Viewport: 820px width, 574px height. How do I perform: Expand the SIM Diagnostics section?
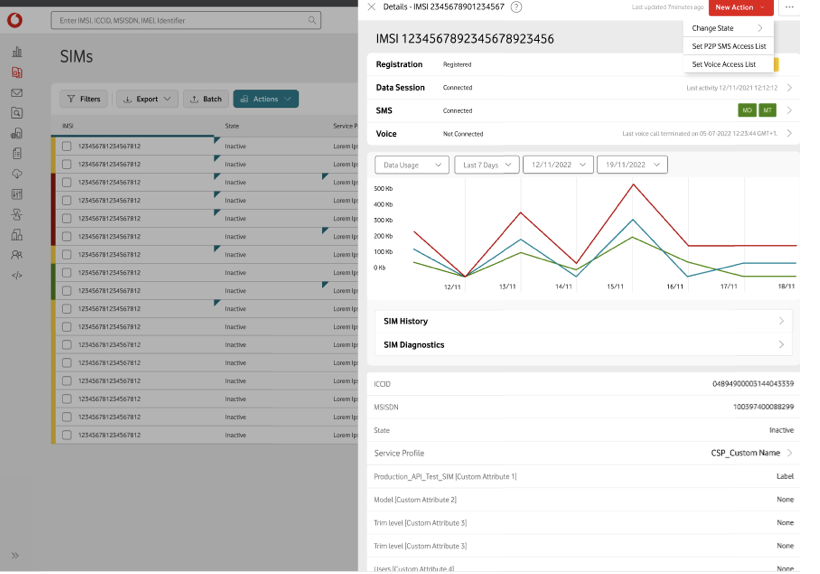click(583, 345)
